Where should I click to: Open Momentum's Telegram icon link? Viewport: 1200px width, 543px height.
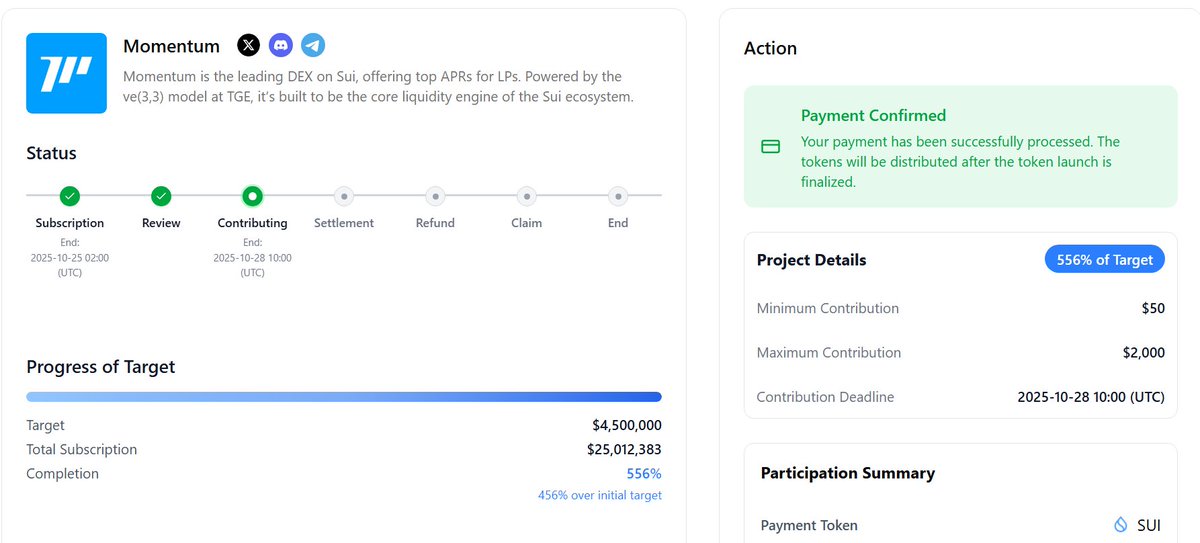[x=313, y=45]
